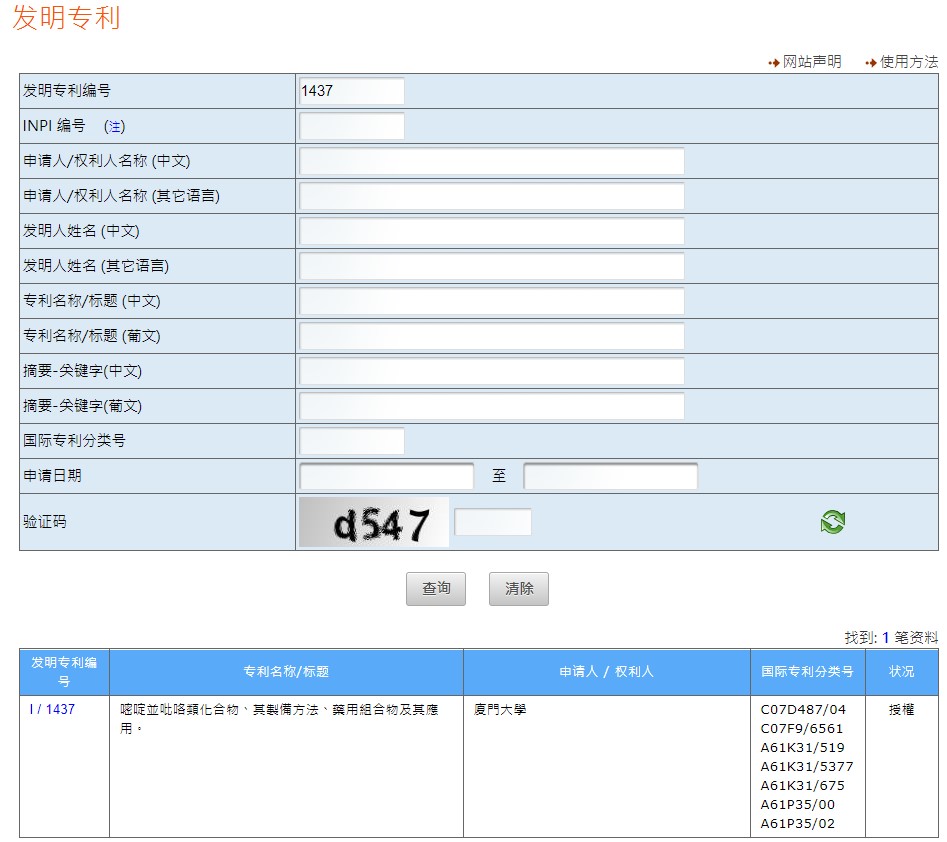Select classification code A61K31/519
The height and width of the screenshot is (842, 947).
(802, 747)
